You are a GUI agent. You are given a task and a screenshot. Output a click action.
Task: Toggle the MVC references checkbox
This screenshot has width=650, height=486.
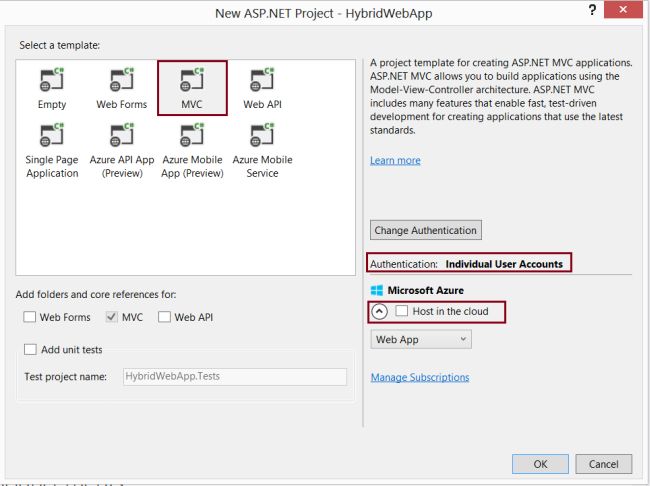point(112,317)
